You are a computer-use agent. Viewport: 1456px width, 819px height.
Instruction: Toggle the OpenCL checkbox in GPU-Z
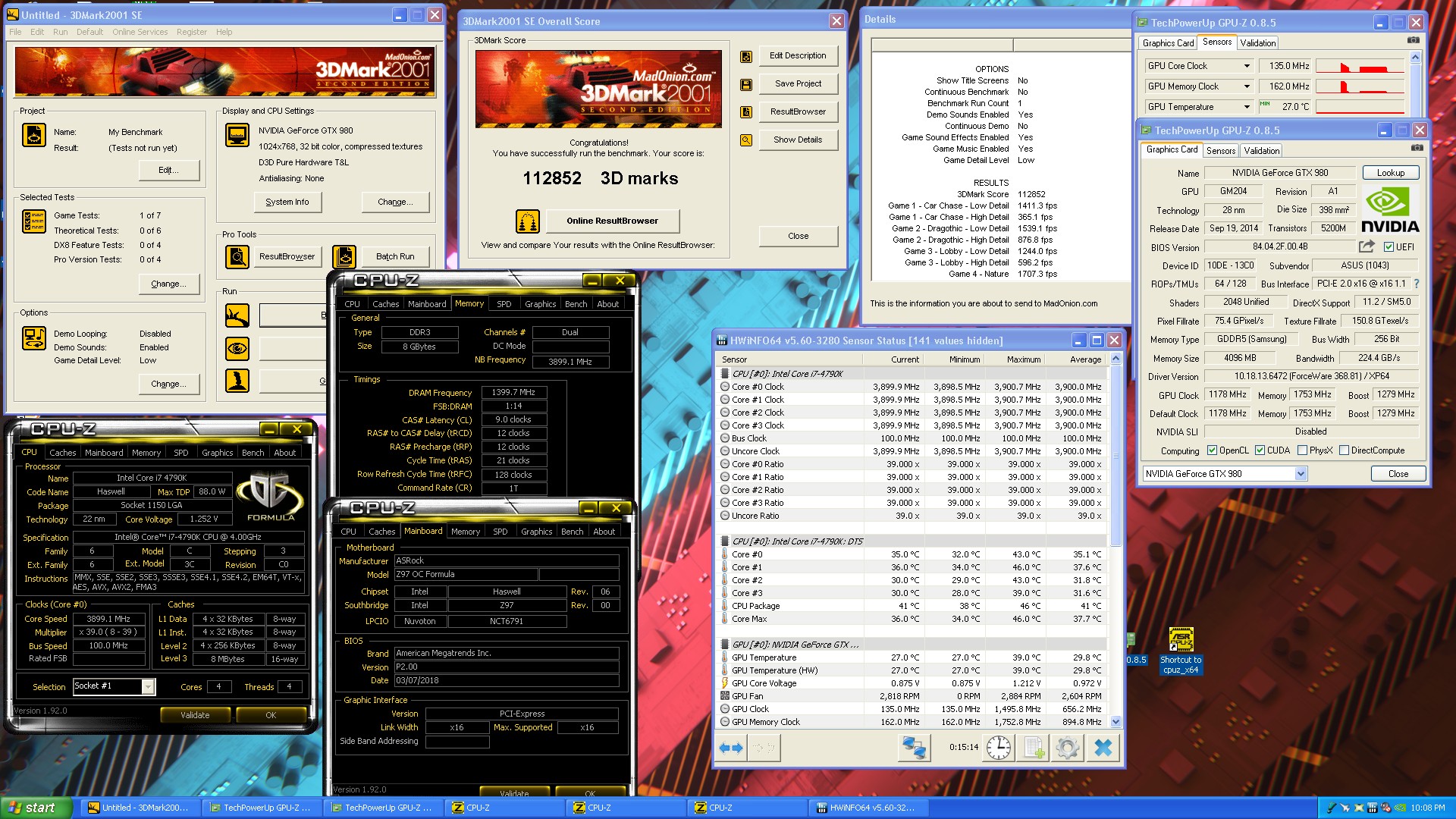pos(1212,450)
